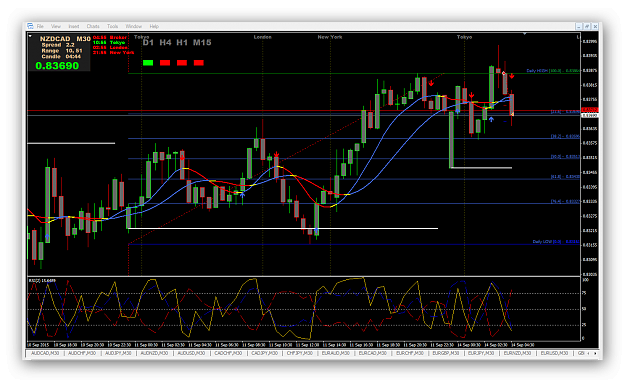This screenshot has width=625, height=382.
Task: Switch to the EURCAD,M30 chart tab
Action: [x=373, y=353]
